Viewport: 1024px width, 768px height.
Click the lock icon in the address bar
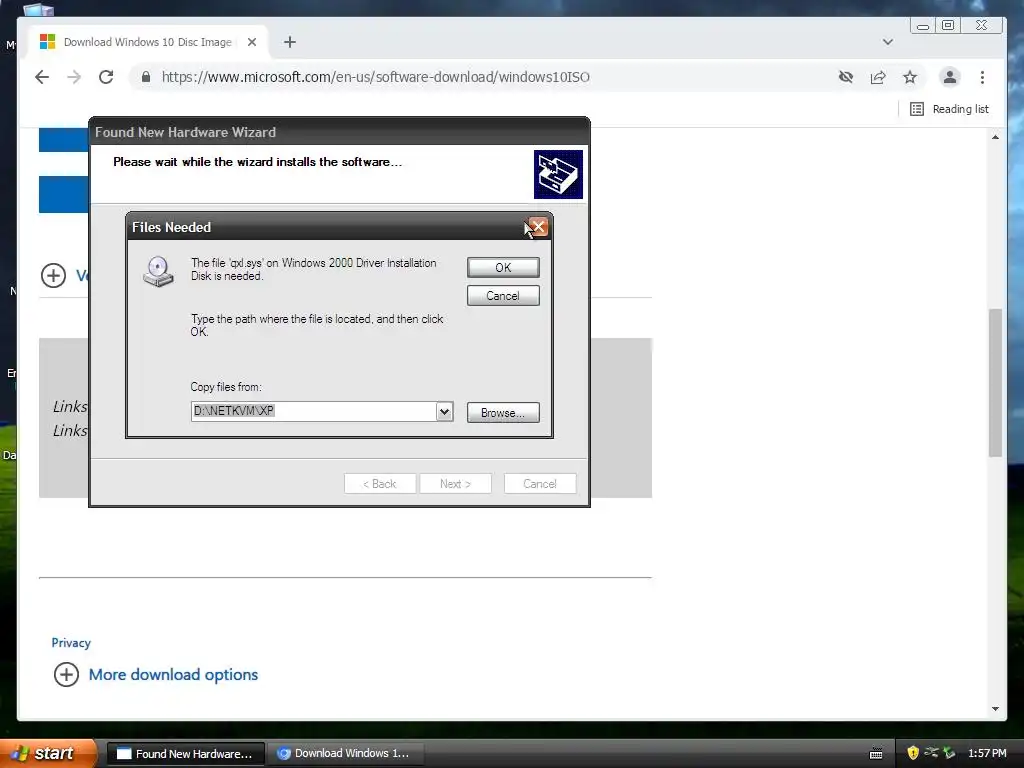(146, 77)
